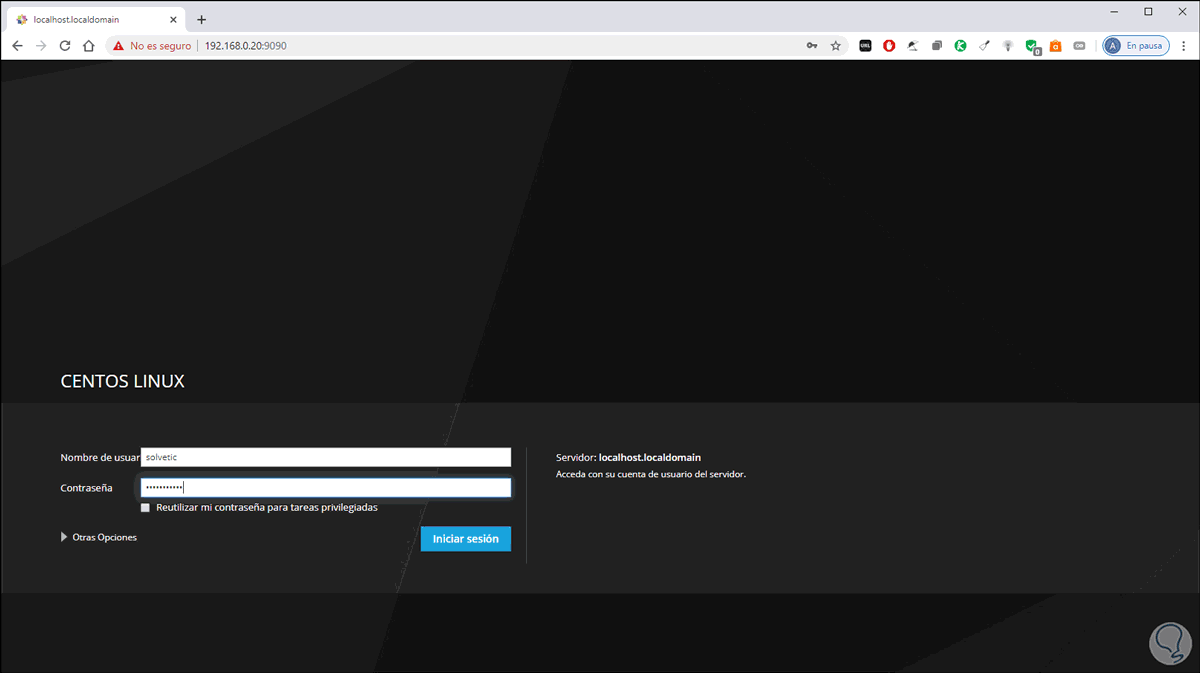Focus the Contraseña password field
Image resolution: width=1200 pixels, height=673 pixels.
tap(326, 487)
